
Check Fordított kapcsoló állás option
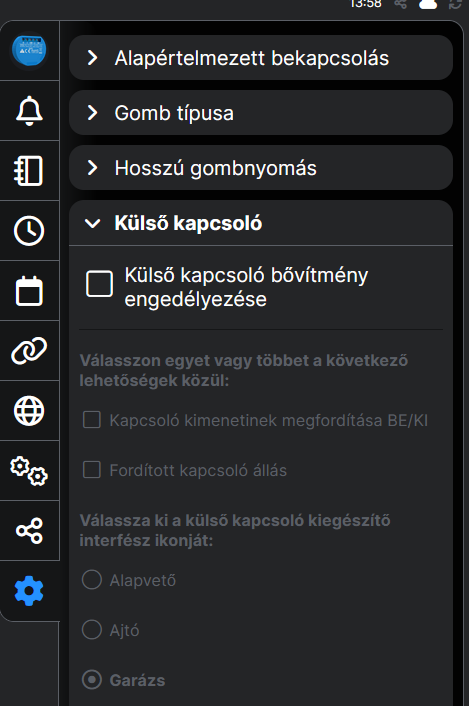click(x=92, y=470)
